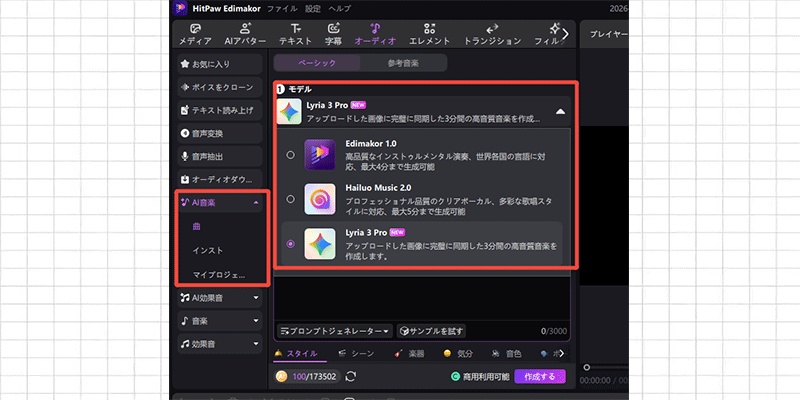Open the AIアバター tab
The height and width of the screenshot is (400, 800).
click(245, 34)
